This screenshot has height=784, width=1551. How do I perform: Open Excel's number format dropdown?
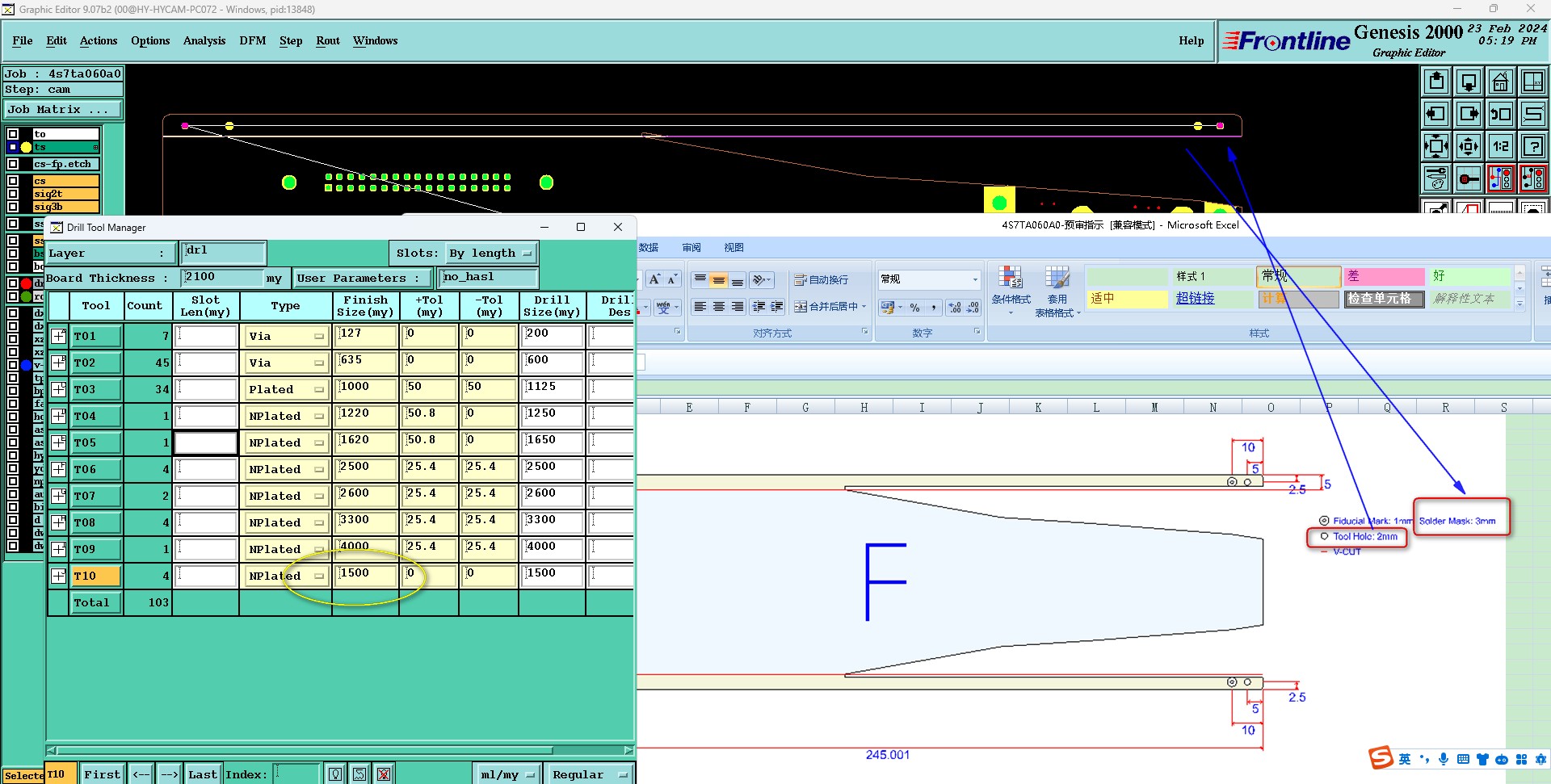(975, 279)
